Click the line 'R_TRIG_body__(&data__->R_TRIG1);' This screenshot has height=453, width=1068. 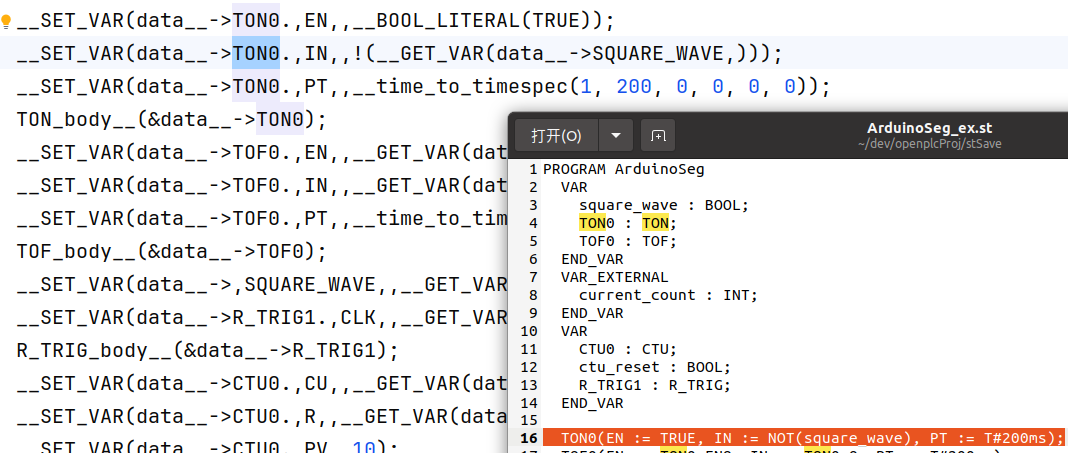pyautogui.click(x=207, y=351)
